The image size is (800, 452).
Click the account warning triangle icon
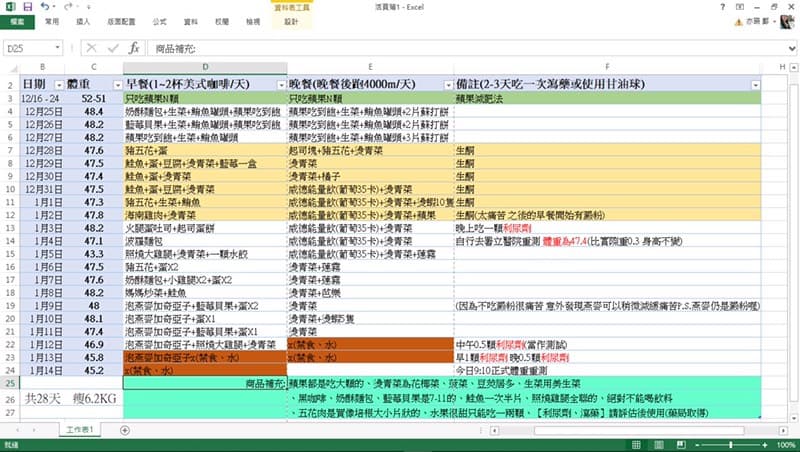tap(738, 22)
